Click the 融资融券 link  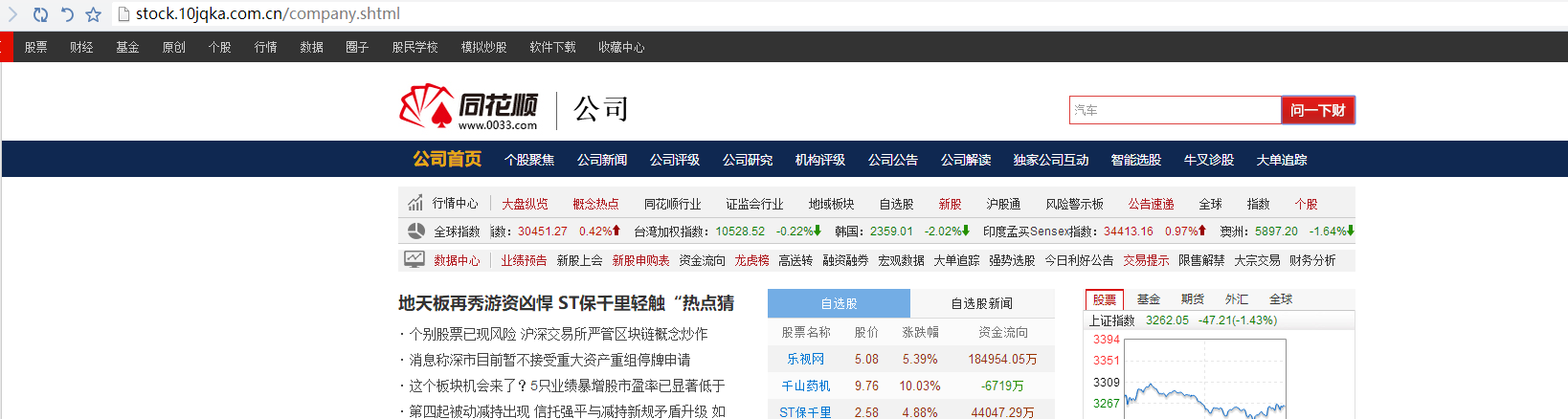(845, 260)
